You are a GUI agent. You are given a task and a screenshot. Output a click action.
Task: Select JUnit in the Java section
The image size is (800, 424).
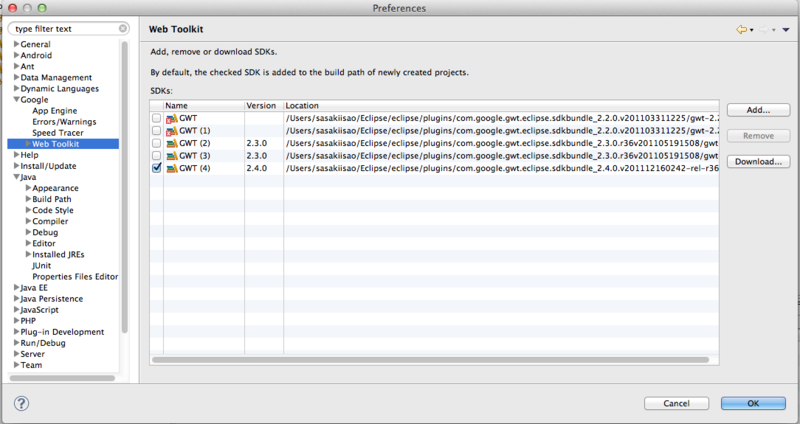pyautogui.click(x=41, y=265)
